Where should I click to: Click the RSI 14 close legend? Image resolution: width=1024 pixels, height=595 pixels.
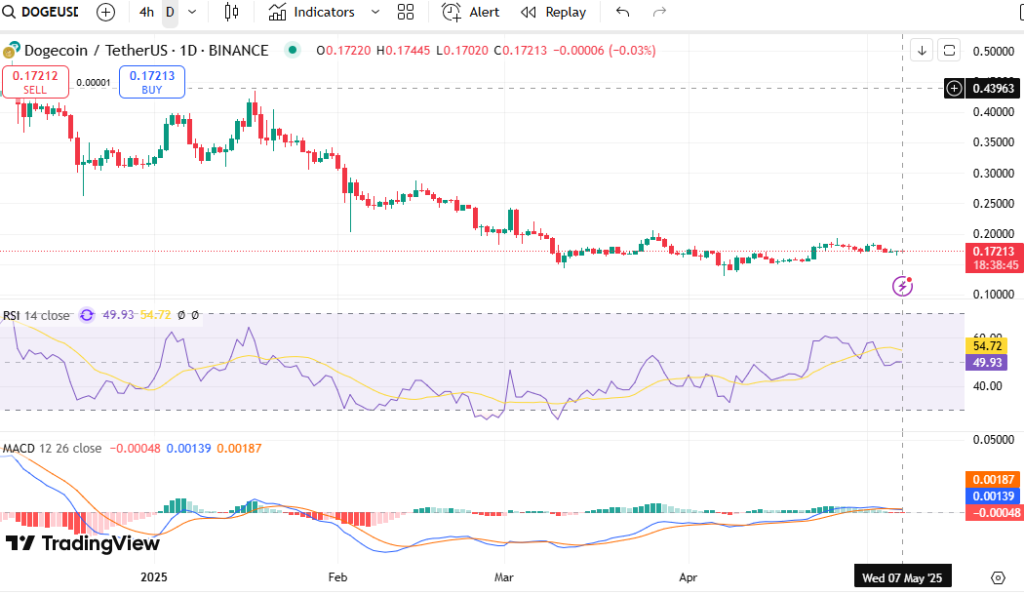(37, 315)
